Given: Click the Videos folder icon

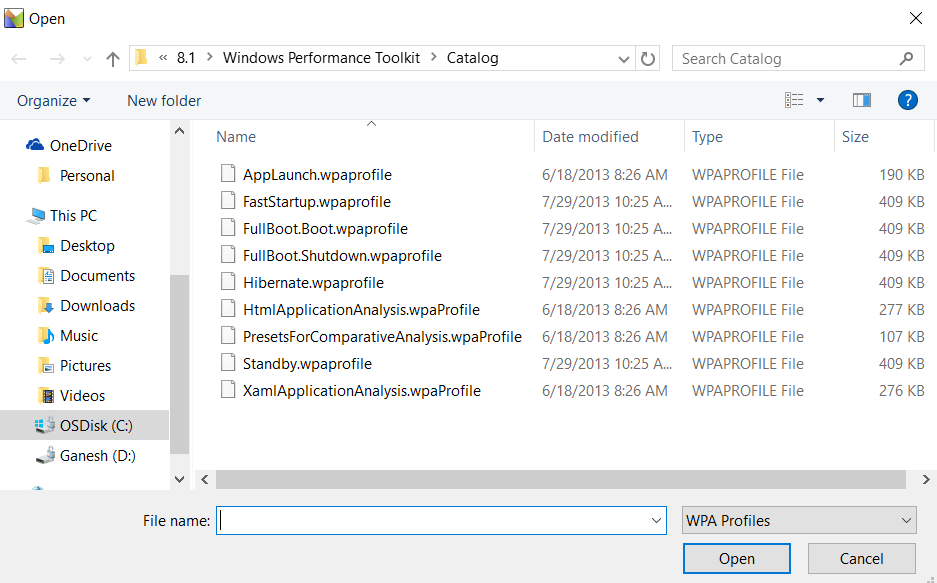Looking at the screenshot, I should (x=46, y=395).
